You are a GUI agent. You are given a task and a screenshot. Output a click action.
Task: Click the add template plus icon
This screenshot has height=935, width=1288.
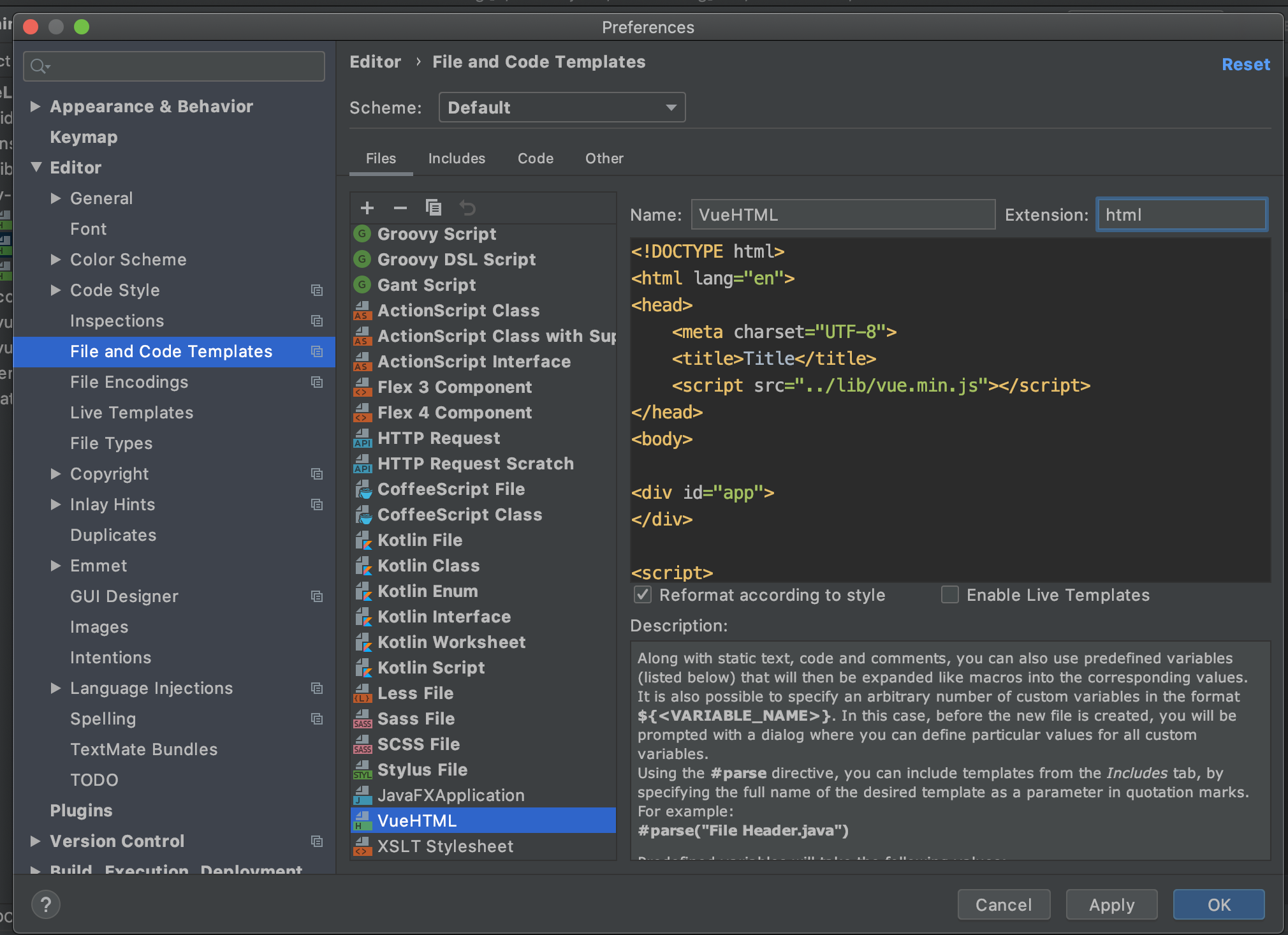pos(367,208)
